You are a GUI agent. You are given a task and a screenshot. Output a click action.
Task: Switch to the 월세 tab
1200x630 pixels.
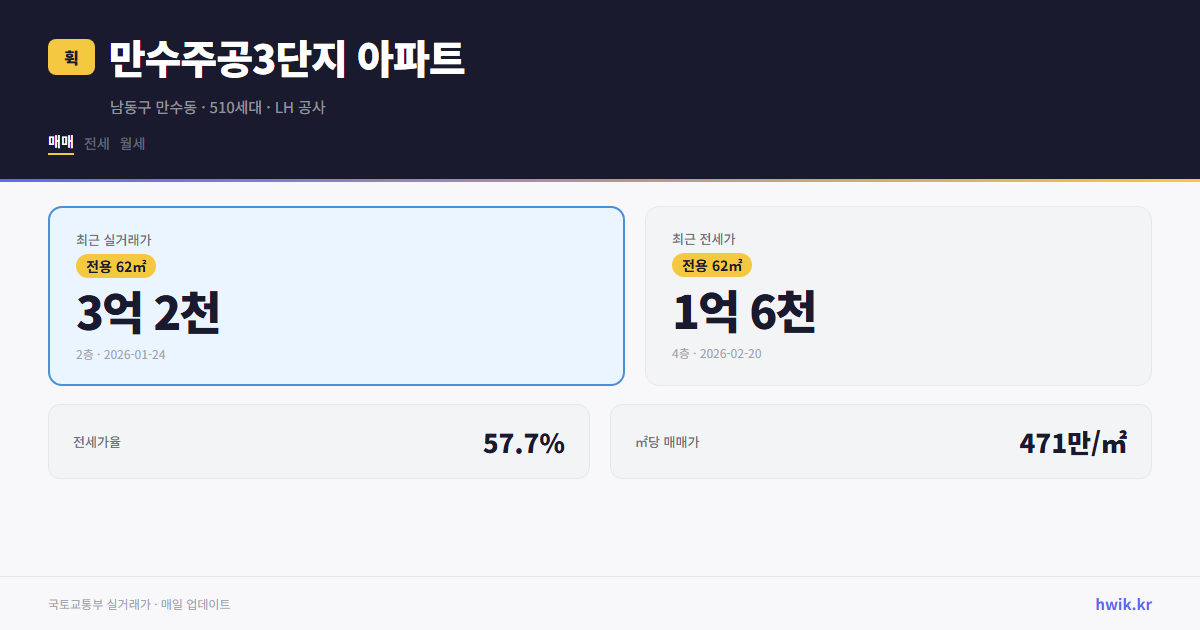[x=131, y=143]
